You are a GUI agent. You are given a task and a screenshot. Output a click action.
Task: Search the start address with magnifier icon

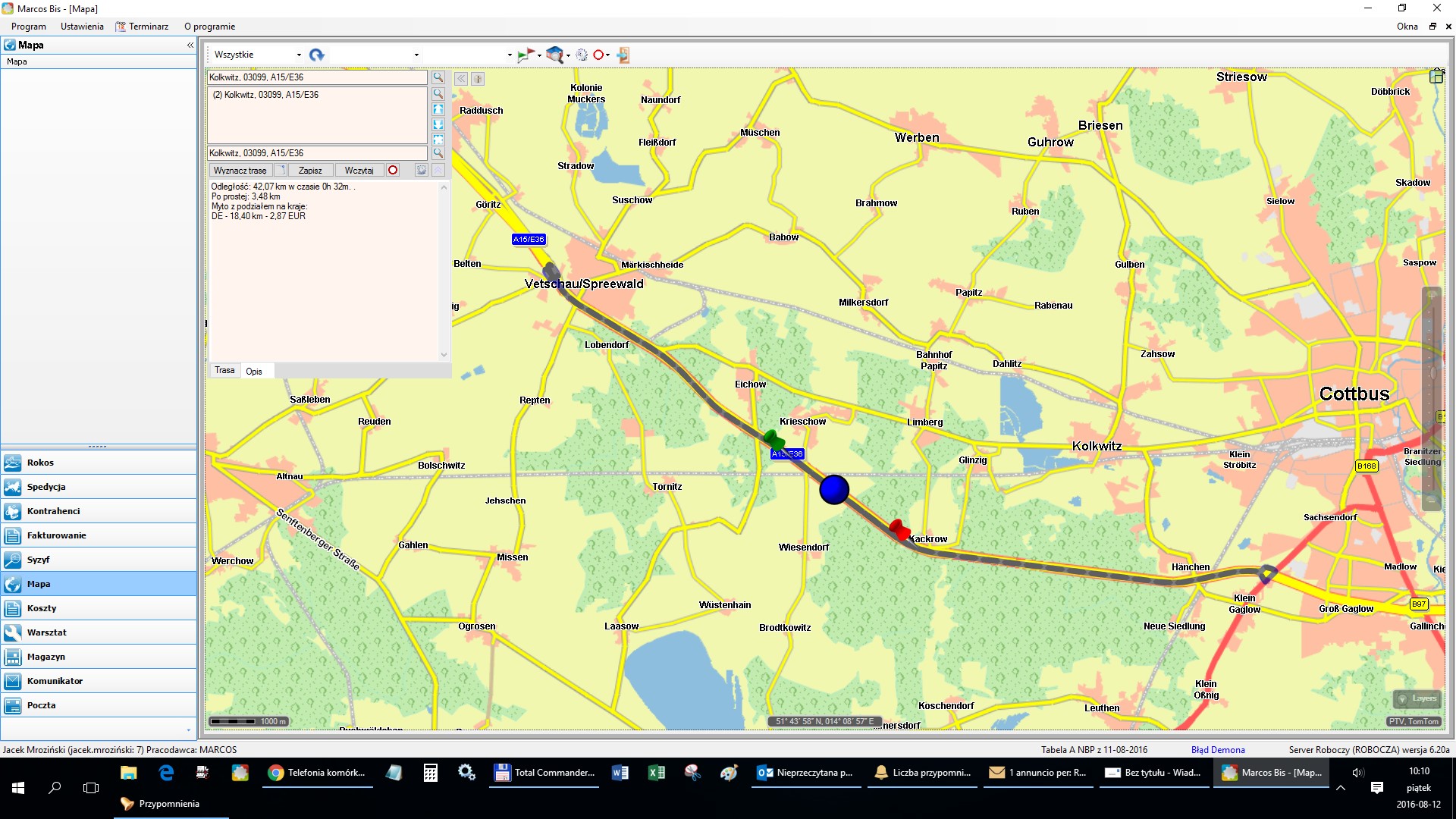(438, 77)
